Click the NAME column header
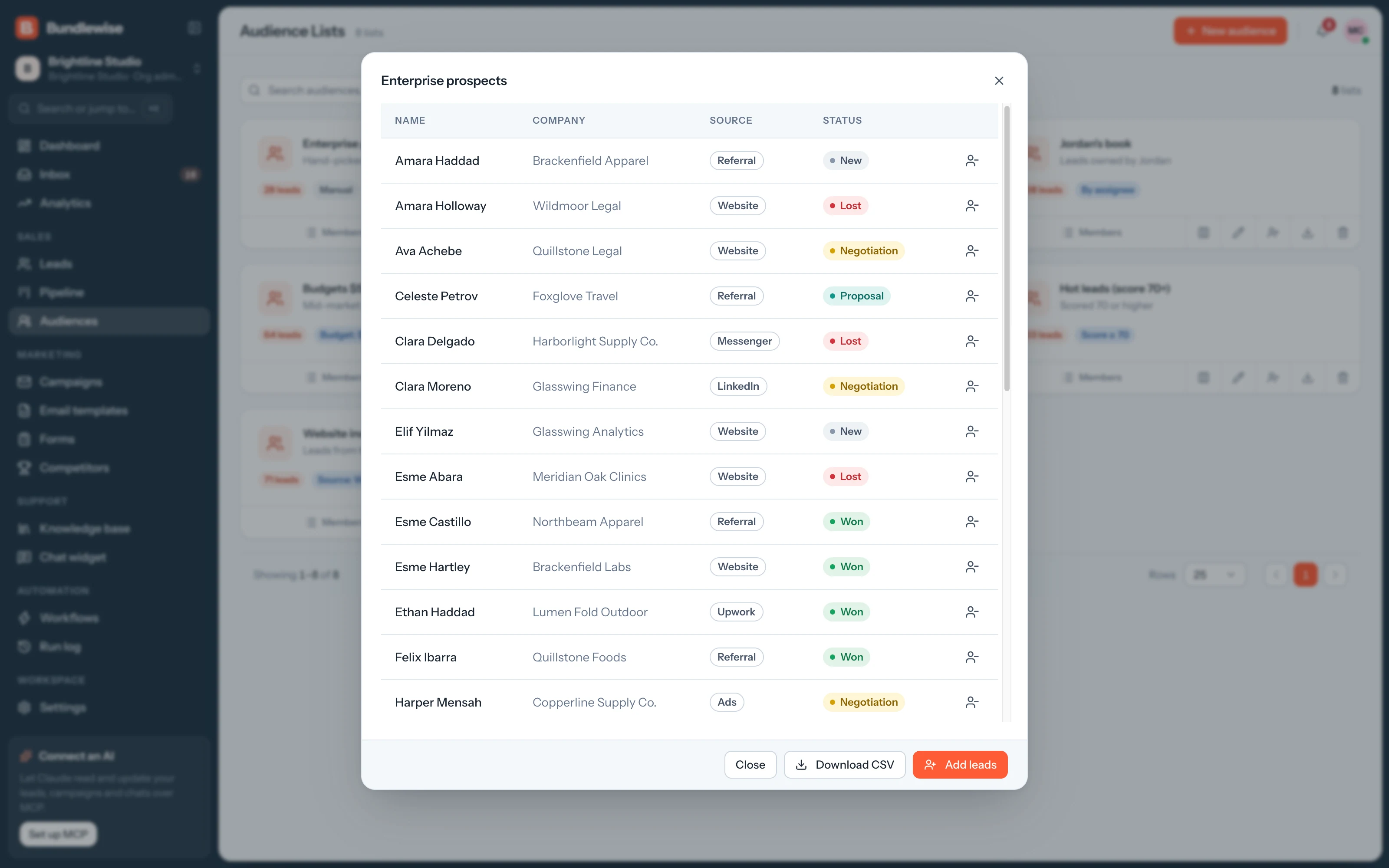 click(410, 121)
